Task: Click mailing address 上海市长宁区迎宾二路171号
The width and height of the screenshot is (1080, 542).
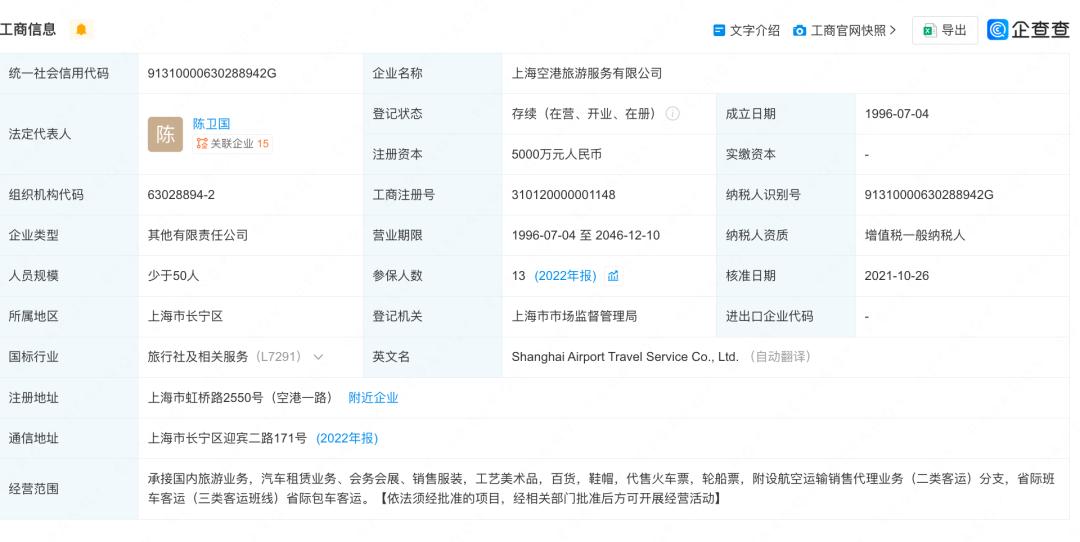Action: coord(227,438)
